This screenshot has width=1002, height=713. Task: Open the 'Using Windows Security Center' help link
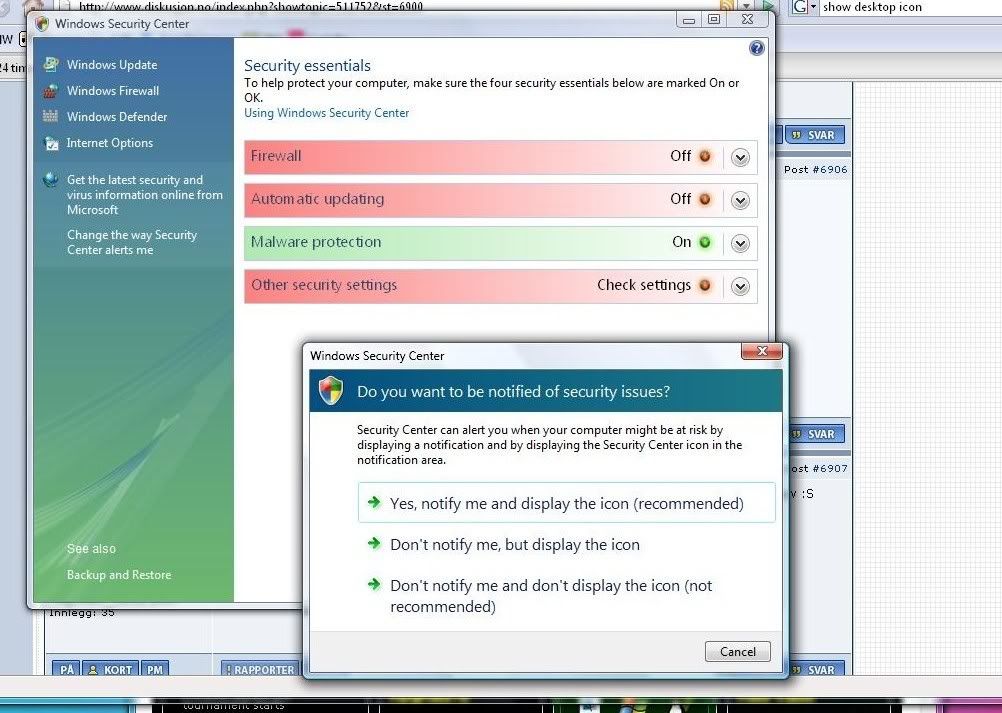coord(327,113)
